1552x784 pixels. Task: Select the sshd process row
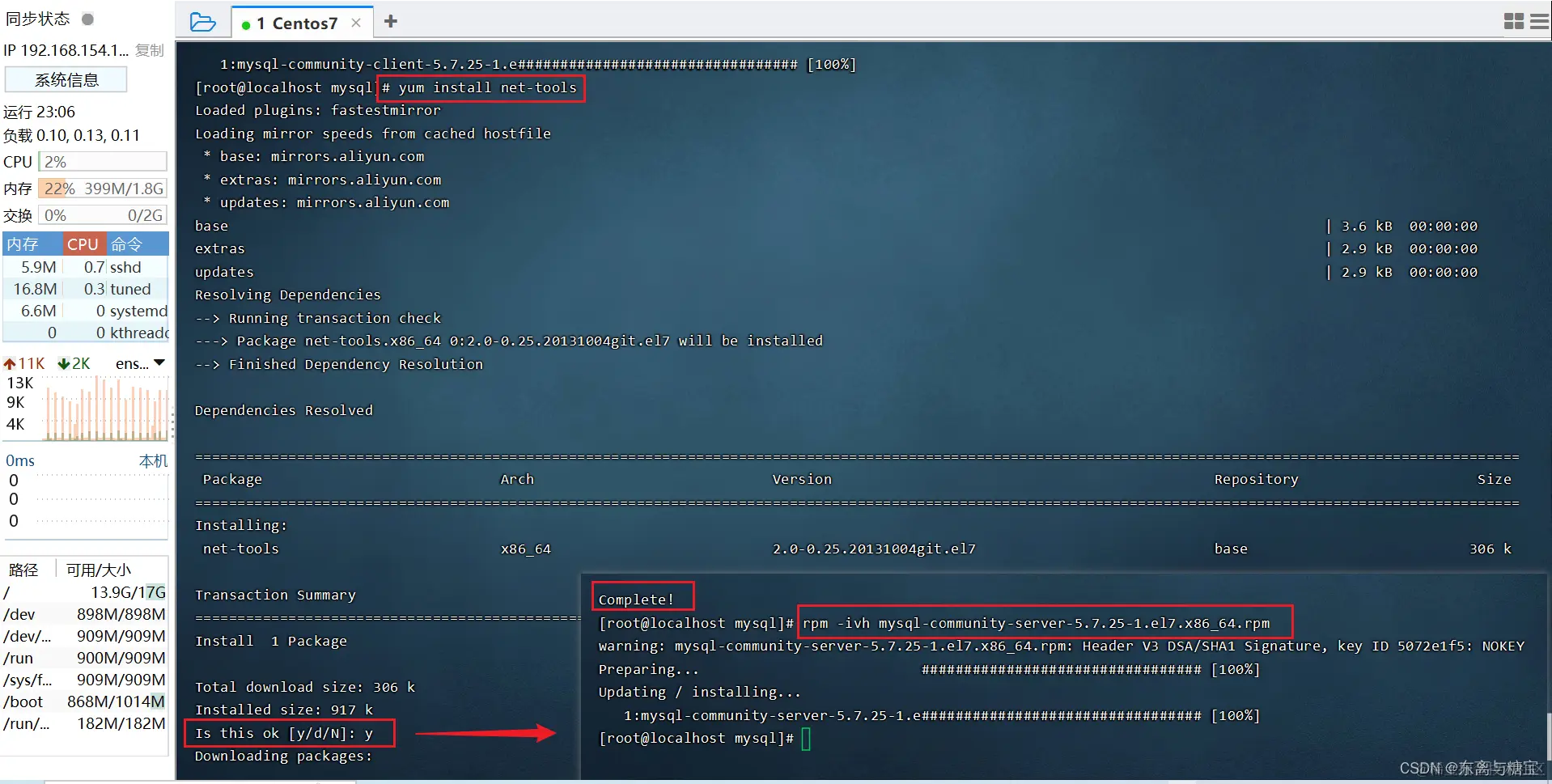86,267
